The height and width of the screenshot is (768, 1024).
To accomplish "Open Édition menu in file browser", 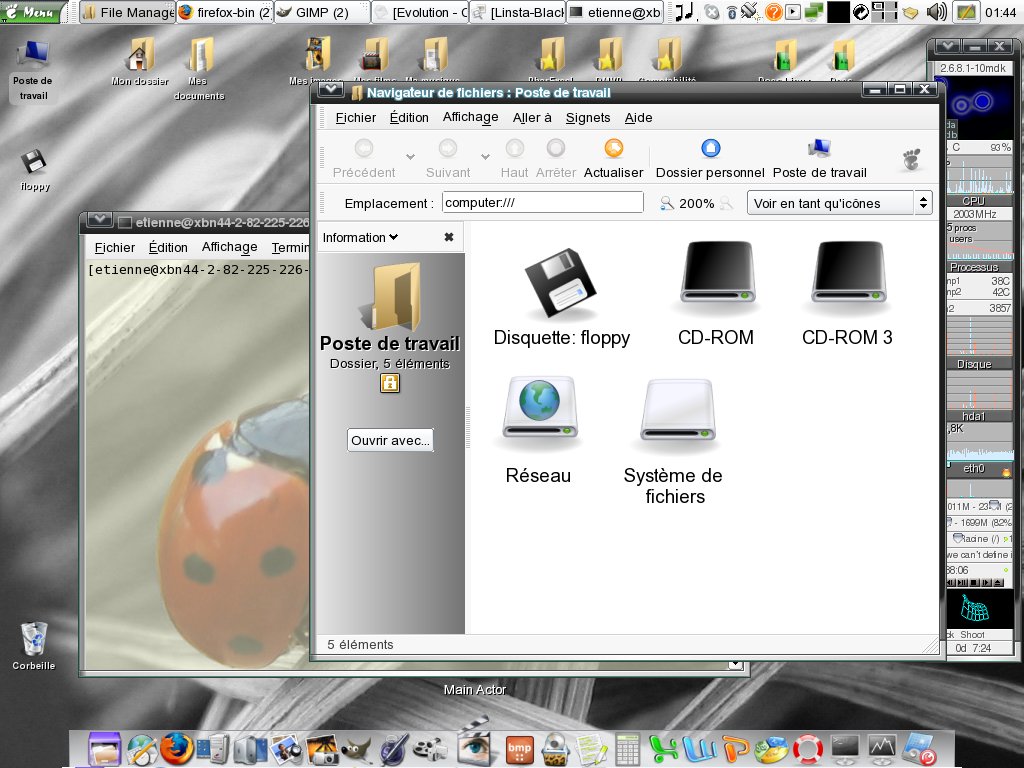I will click(409, 118).
